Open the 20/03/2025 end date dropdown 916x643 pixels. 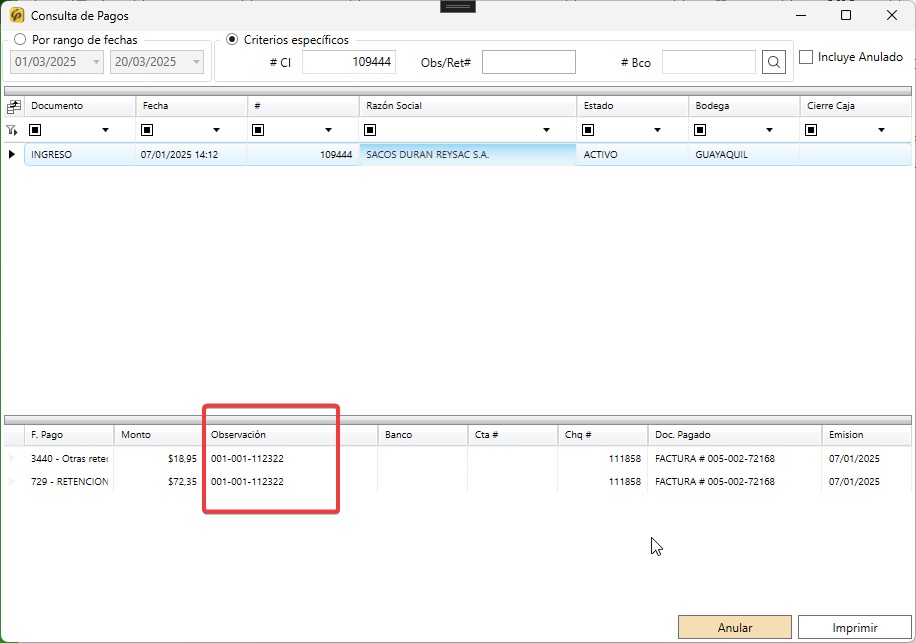point(196,62)
